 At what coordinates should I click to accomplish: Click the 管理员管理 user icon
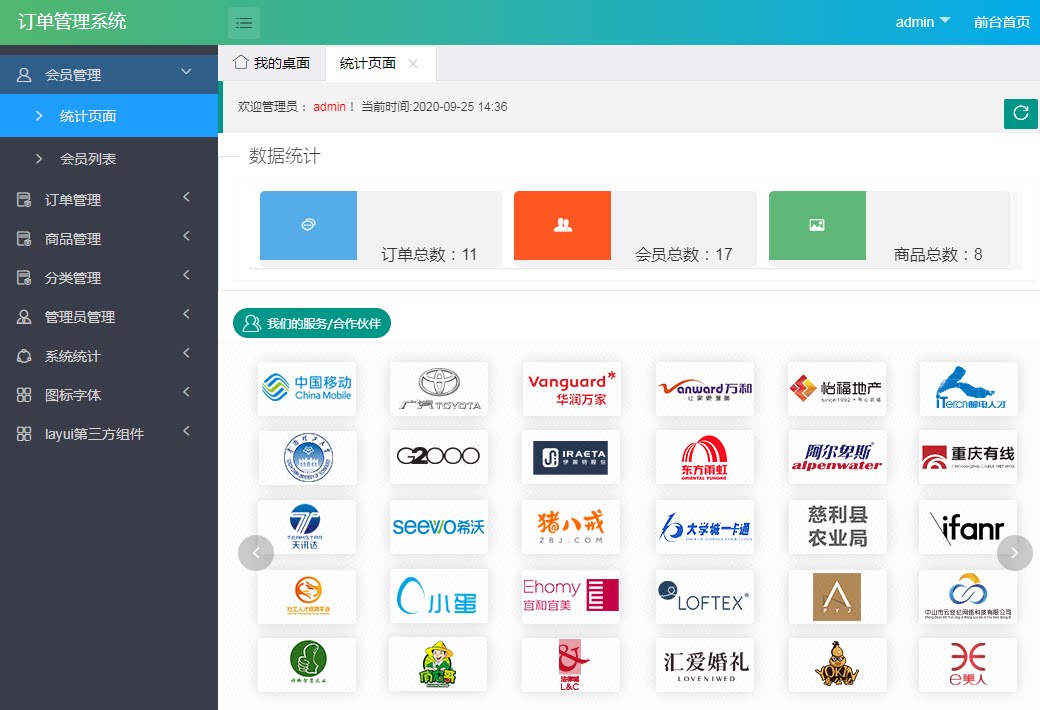[x=24, y=317]
